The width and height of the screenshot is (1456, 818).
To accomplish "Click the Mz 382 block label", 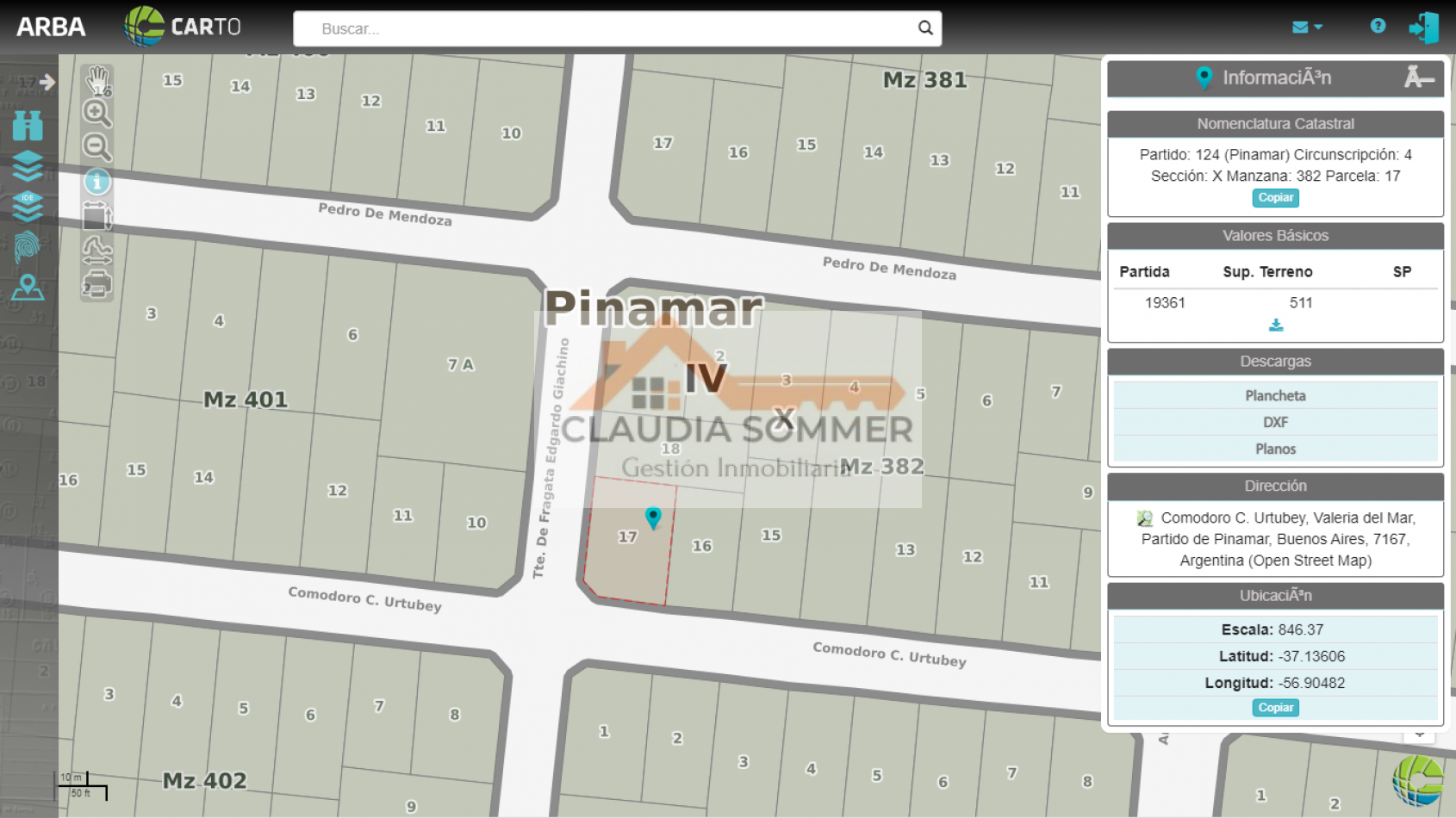I will point(882,467).
